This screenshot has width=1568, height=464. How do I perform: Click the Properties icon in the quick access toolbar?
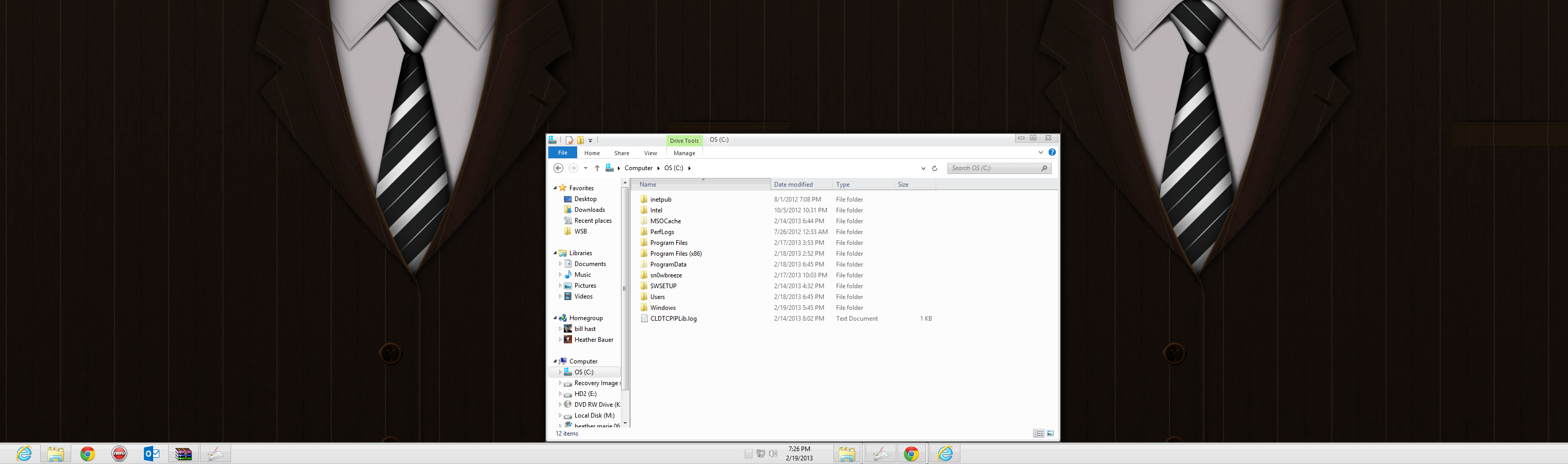(x=569, y=140)
